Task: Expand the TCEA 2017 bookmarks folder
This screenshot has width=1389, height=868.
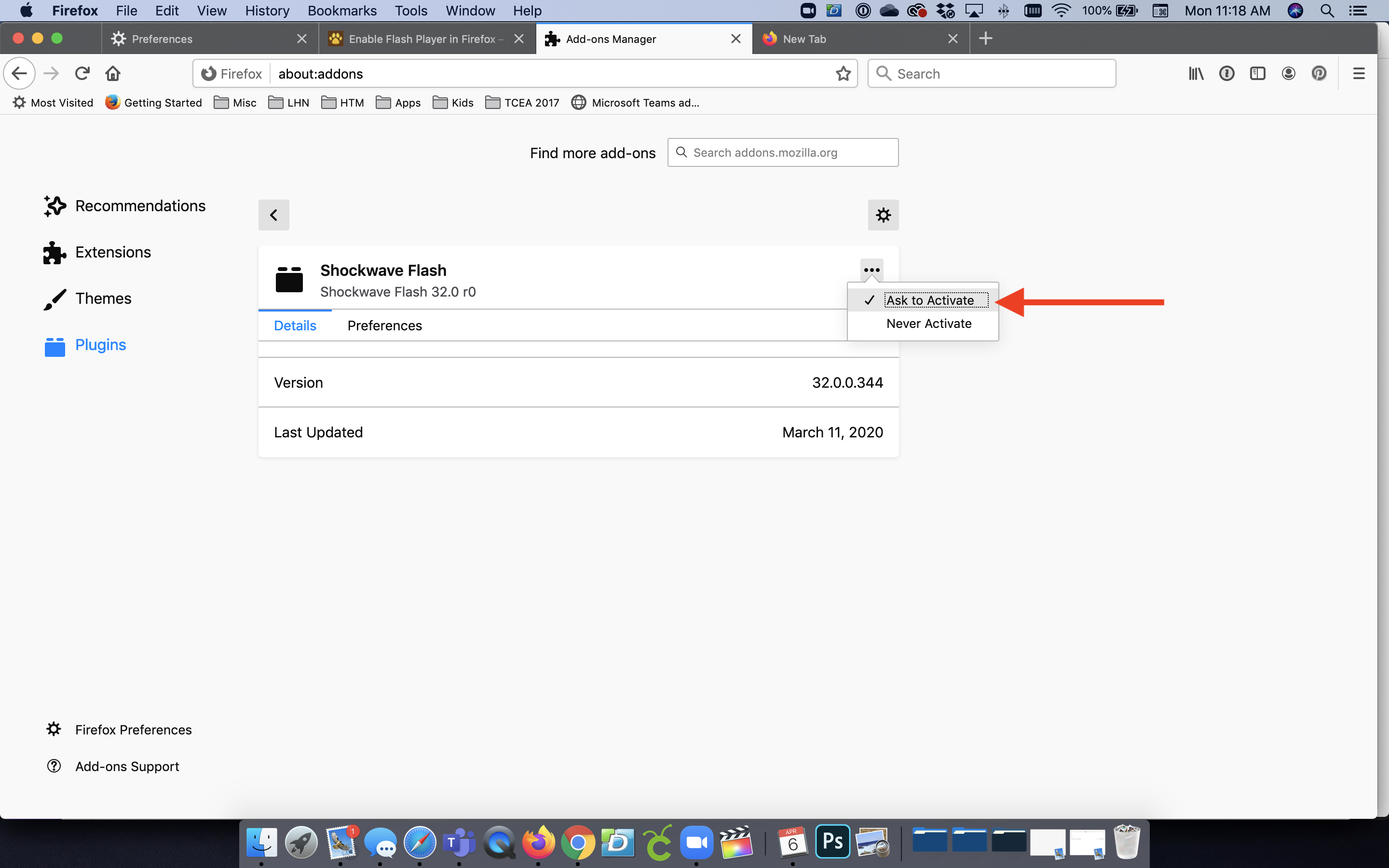Action: pos(522,103)
